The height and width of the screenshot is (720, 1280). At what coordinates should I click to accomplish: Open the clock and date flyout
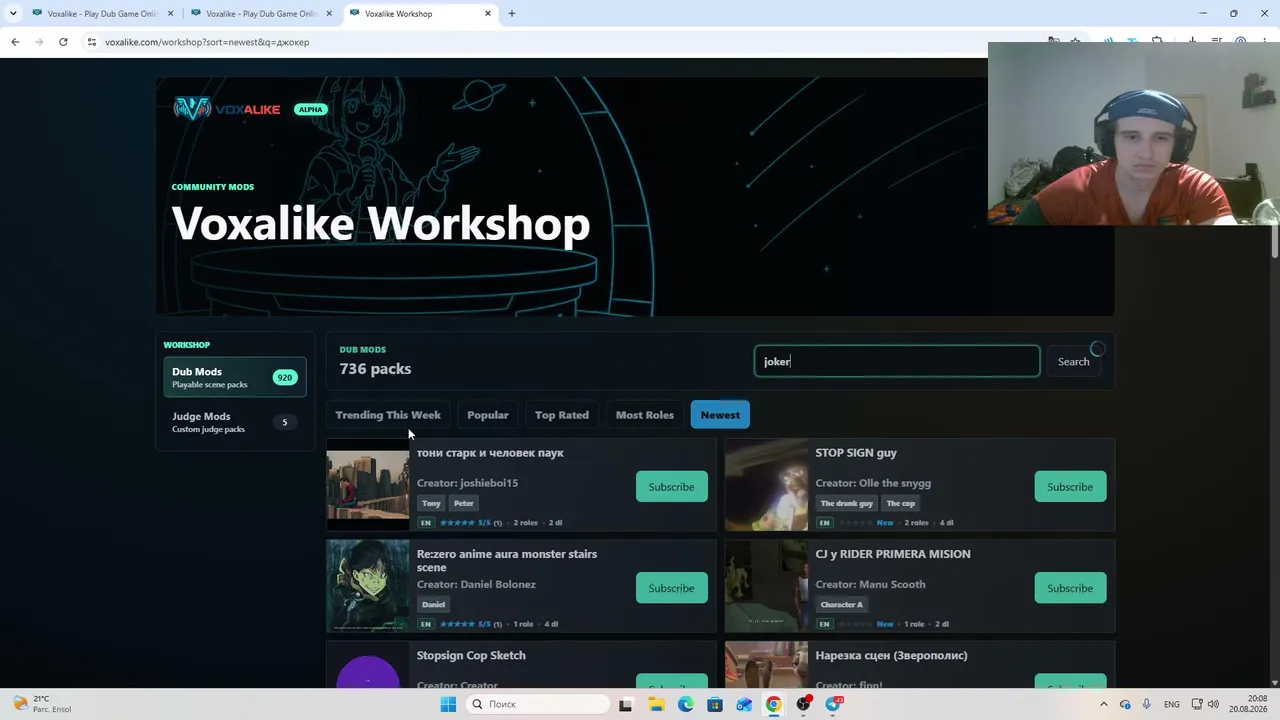click(x=1248, y=704)
